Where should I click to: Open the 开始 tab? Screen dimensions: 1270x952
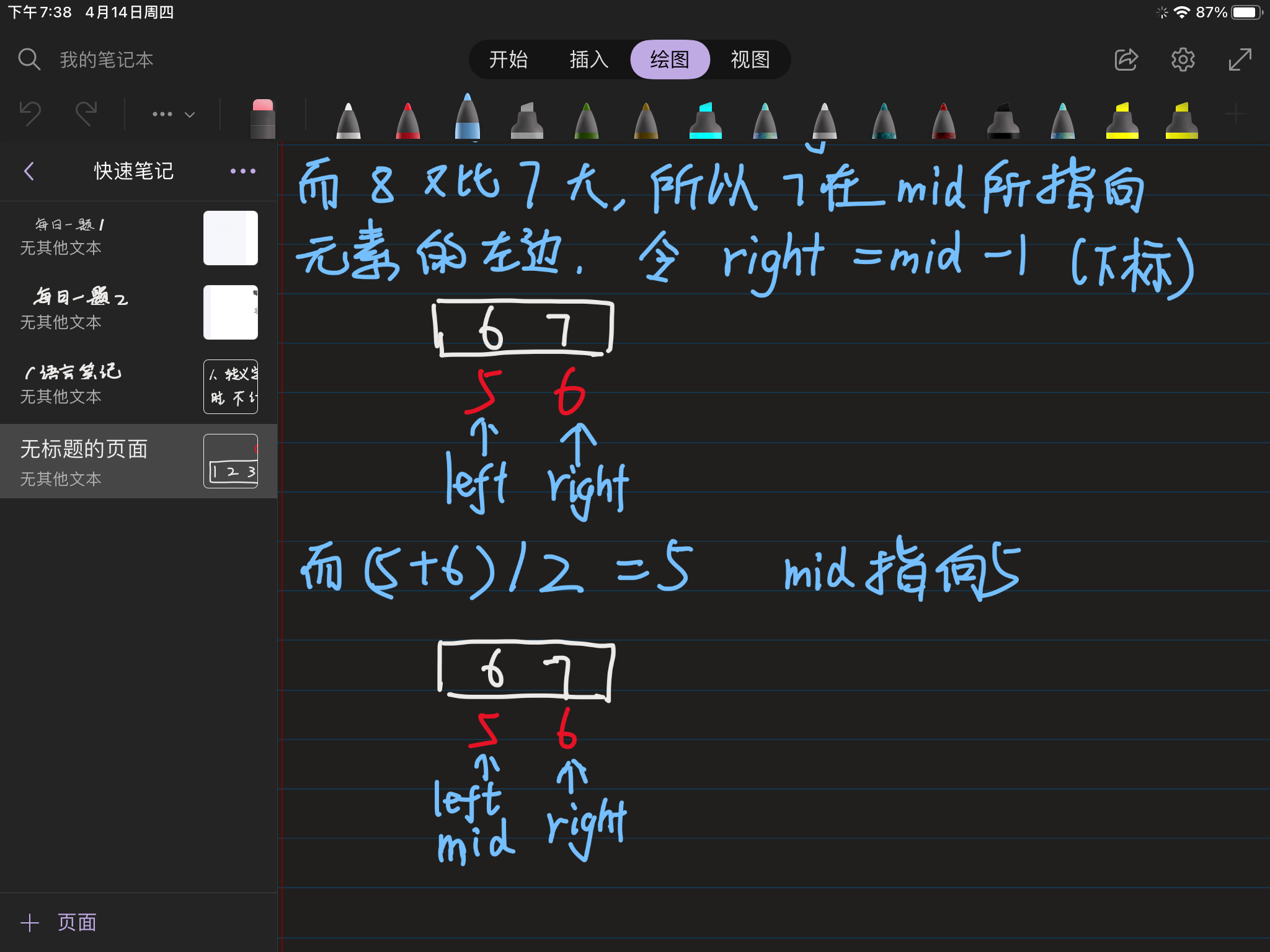[x=508, y=59]
